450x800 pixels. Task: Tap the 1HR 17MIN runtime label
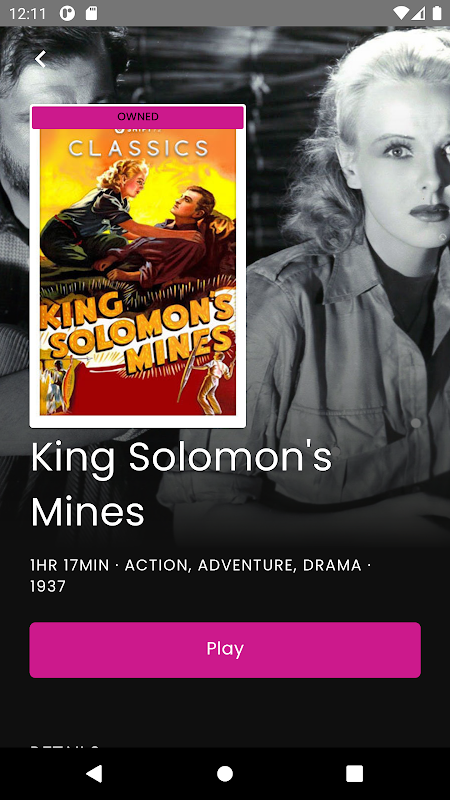(70, 565)
